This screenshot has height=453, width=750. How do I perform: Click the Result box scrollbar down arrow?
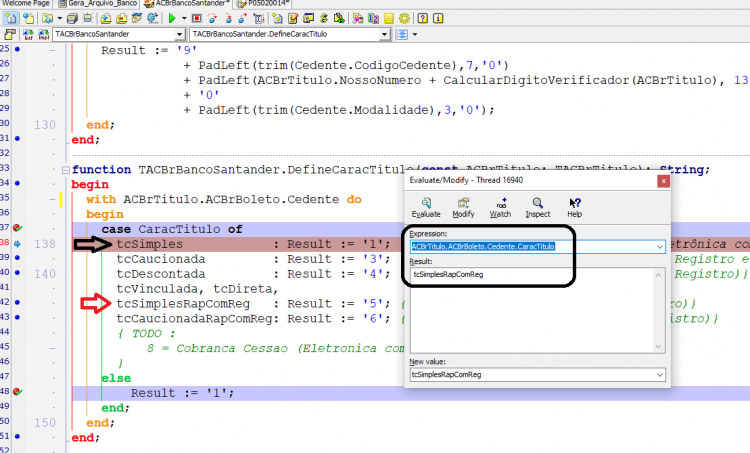coord(659,347)
